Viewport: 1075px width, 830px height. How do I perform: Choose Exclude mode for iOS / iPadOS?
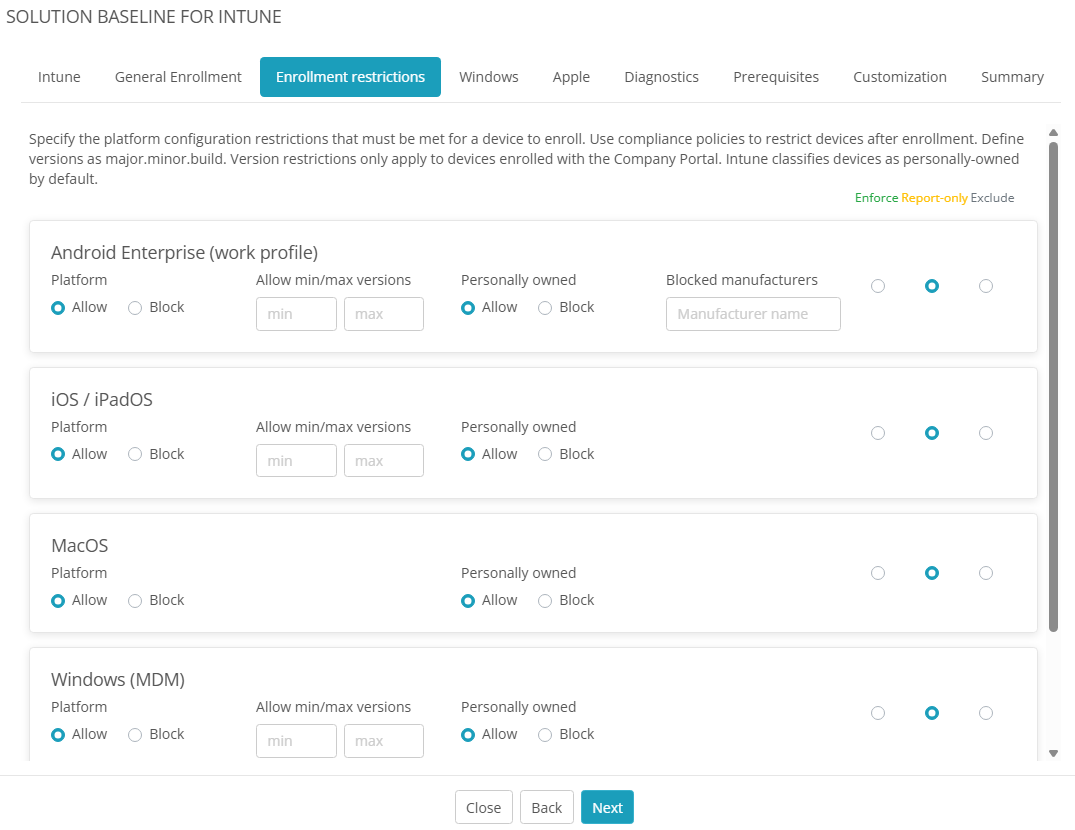(x=986, y=432)
